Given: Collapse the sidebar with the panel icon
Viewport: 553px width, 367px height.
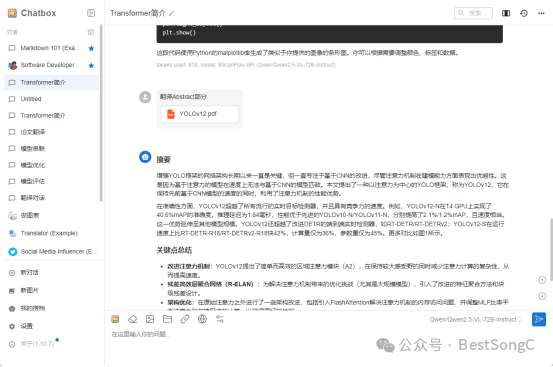Looking at the screenshot, I should [x=91, y=13].
